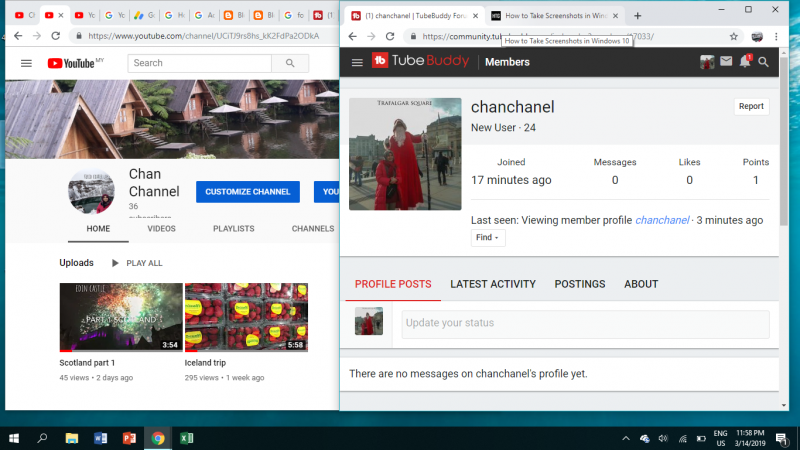
Task: Open the Iceland trip video thumbnail
Action: click(246, 316)
